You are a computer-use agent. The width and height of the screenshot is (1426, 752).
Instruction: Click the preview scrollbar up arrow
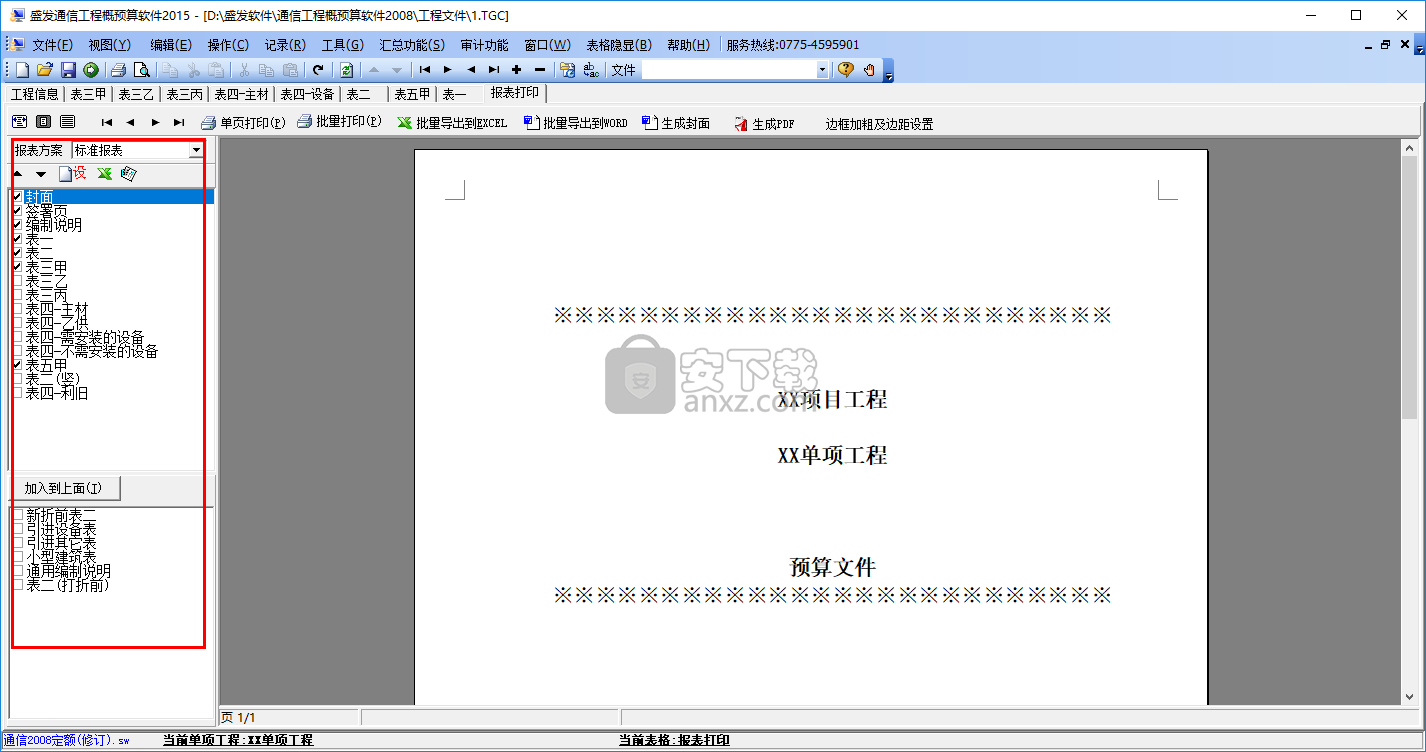(1409, 146)
